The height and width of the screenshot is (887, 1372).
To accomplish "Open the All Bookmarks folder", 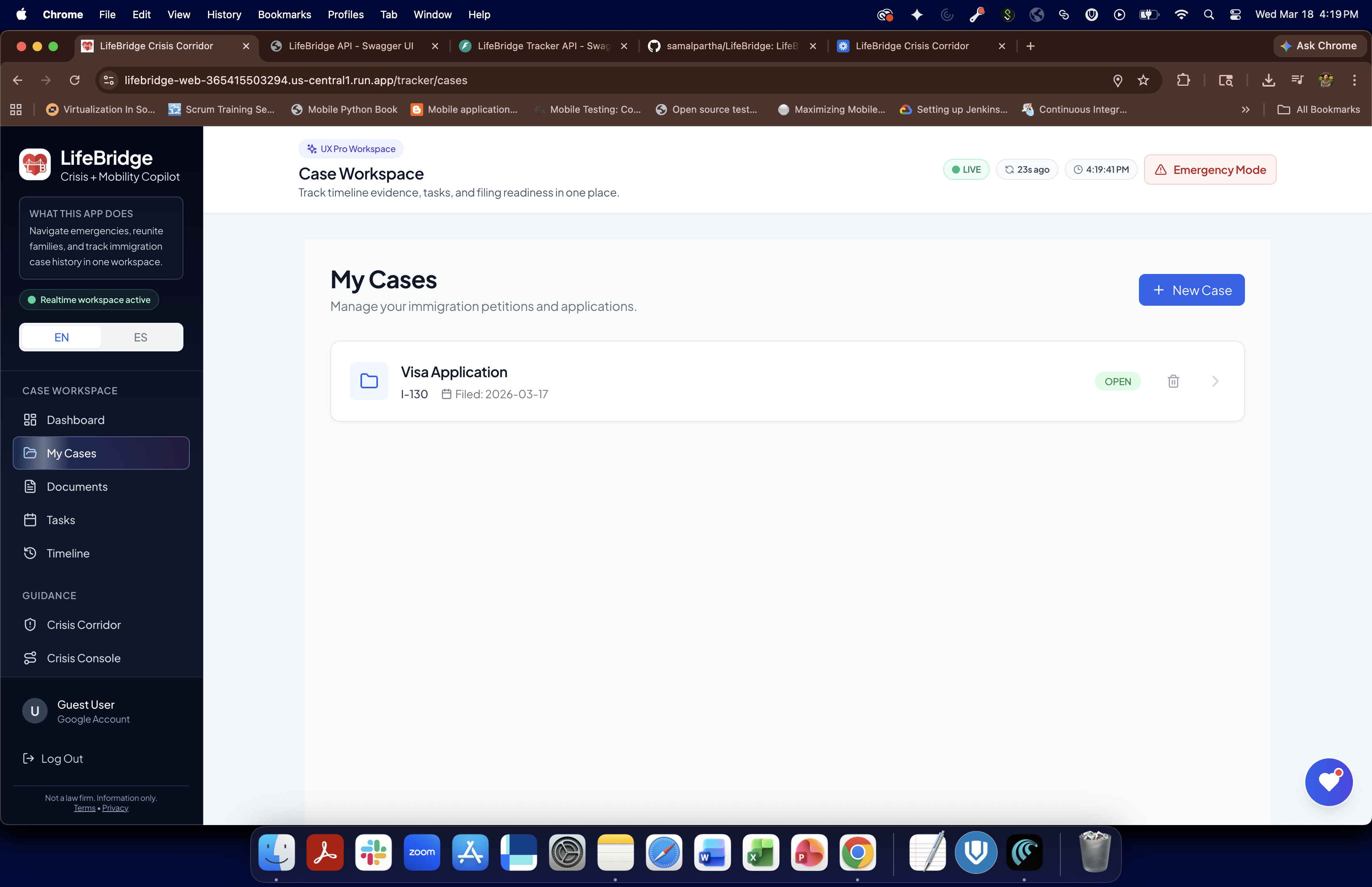I will coord(1318,110).
